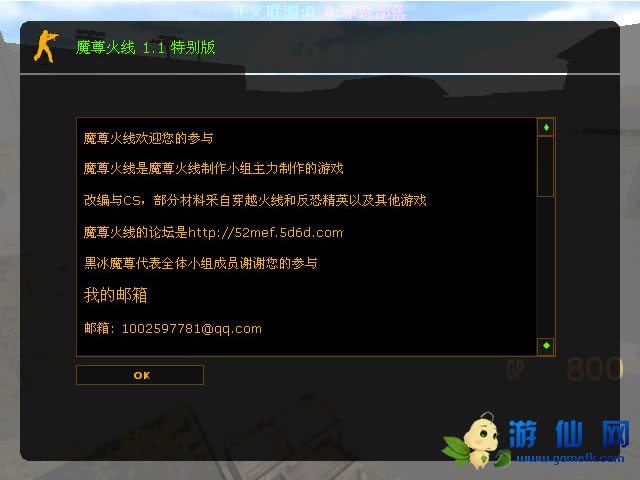Click the scroll-up green diamond arrow
Image resolution: width=640 pixels, height=480 pixels.
546,127
